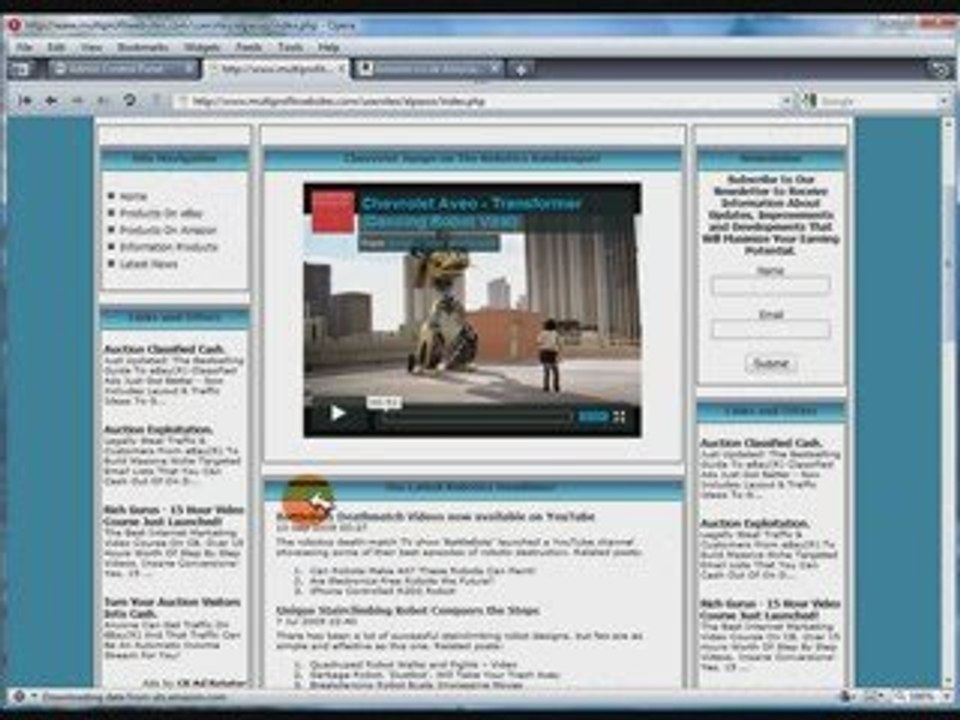
Task: Play the Chevrolet Aveo video
Action: 337,414
